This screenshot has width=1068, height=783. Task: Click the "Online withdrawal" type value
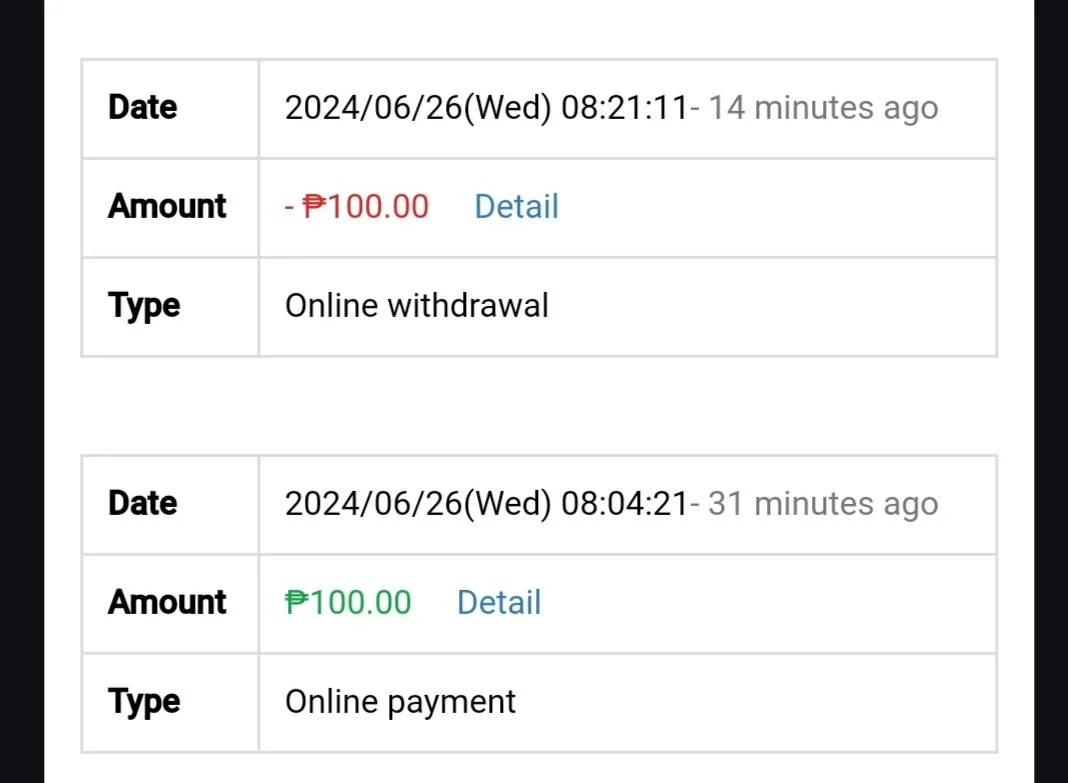click(417, 306)
